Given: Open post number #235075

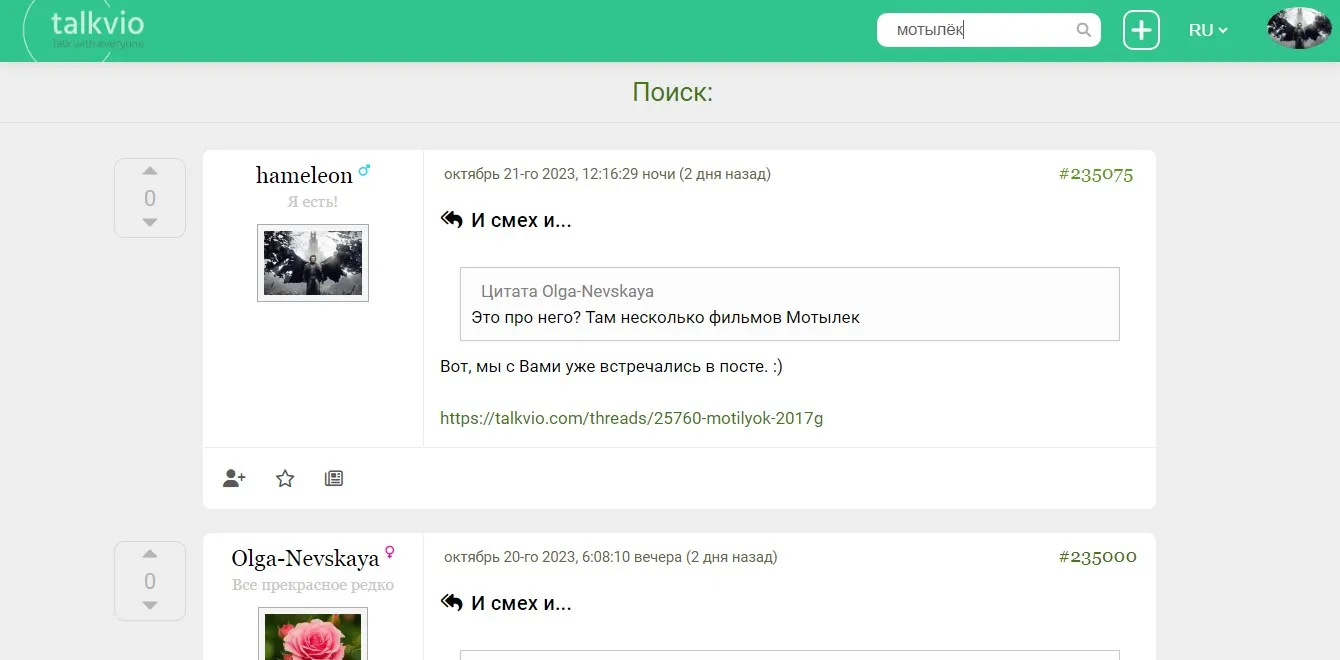Looking at the screenshot, I should [1096, 174].
